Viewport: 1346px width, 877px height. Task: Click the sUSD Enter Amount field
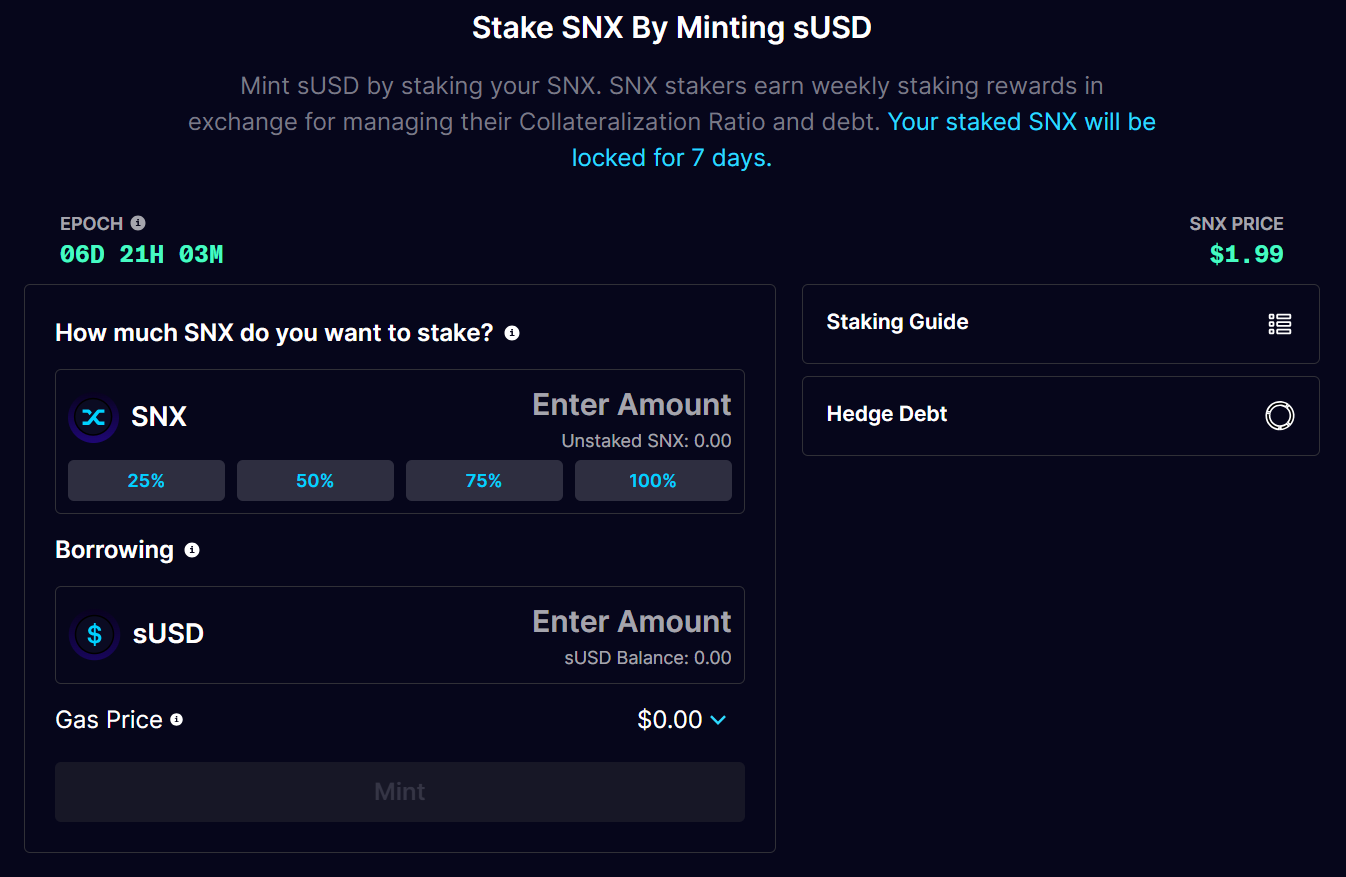coord(631,622)
